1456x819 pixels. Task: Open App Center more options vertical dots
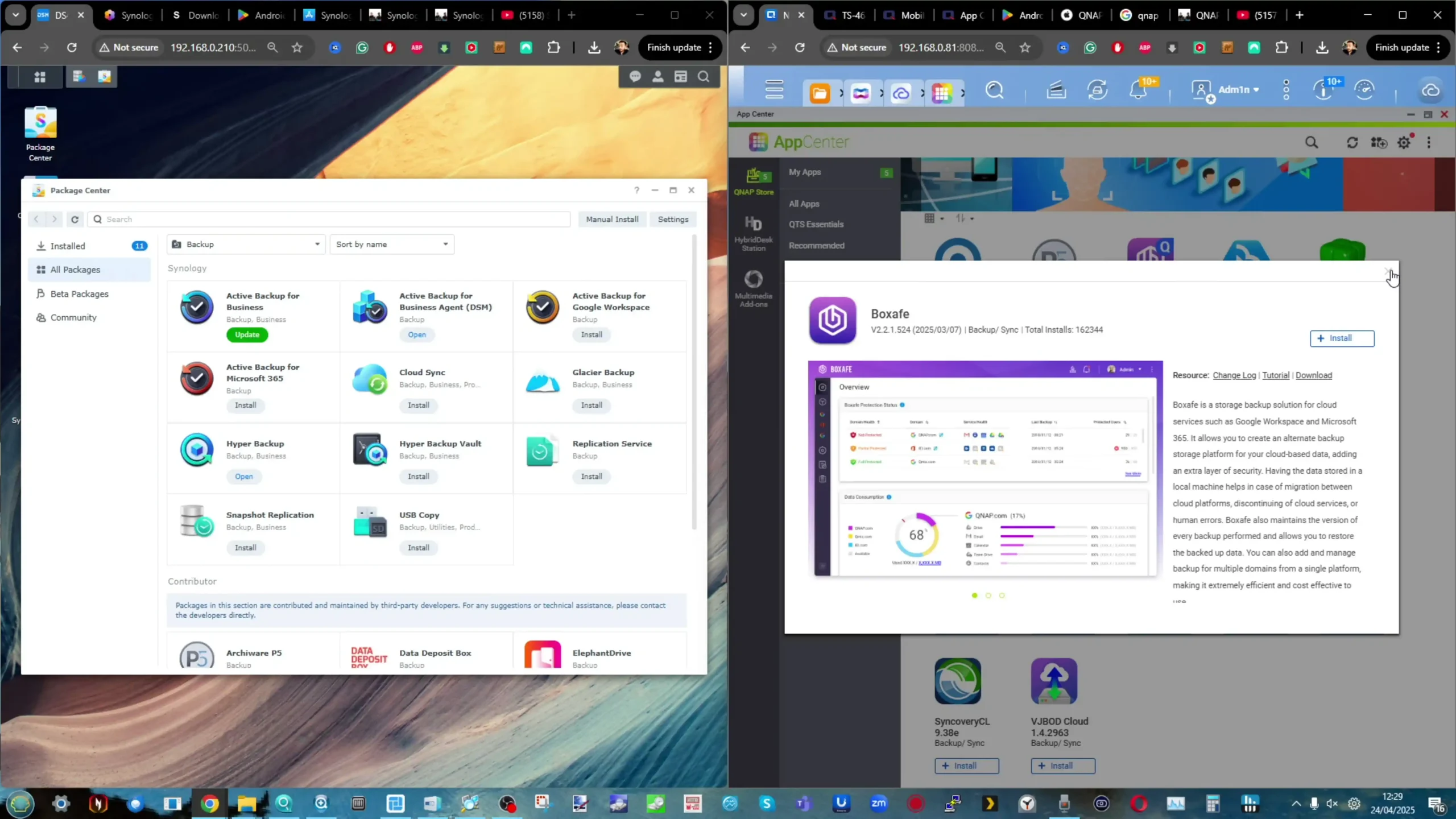pyautogui.click(x=1429, y=143)
